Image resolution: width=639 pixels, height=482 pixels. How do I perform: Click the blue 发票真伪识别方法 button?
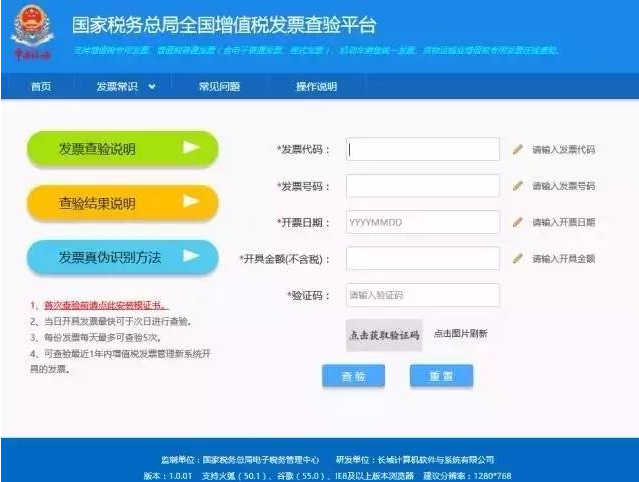tap(123, 257)
